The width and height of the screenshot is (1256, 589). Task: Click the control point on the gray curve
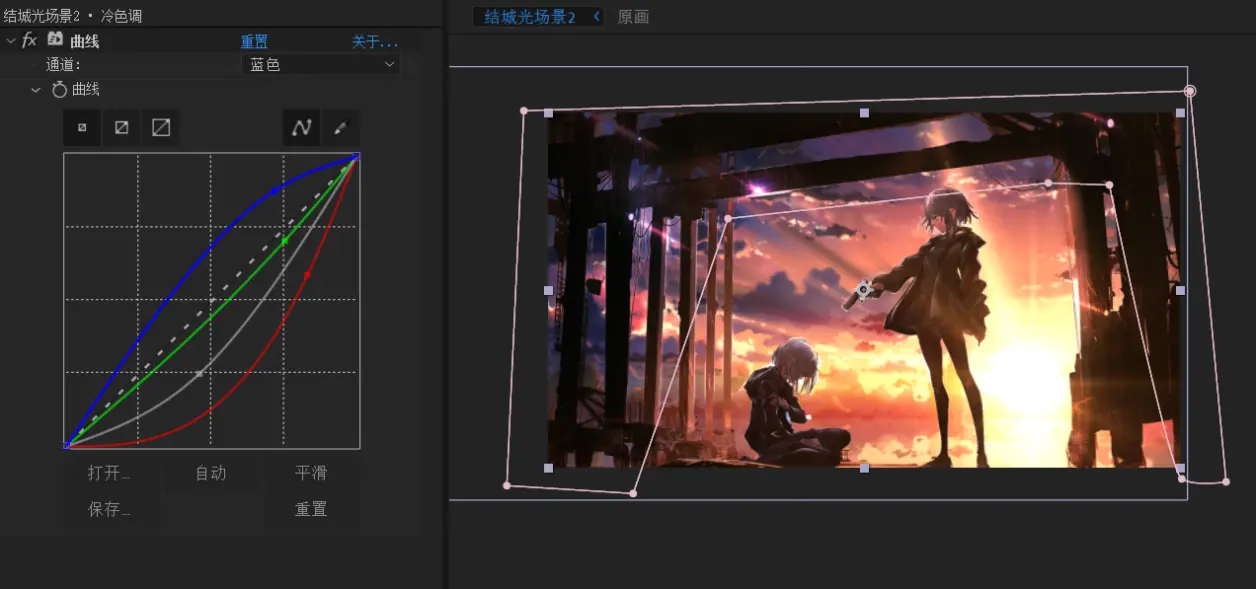pyautogui.click(x=199, y=374)
